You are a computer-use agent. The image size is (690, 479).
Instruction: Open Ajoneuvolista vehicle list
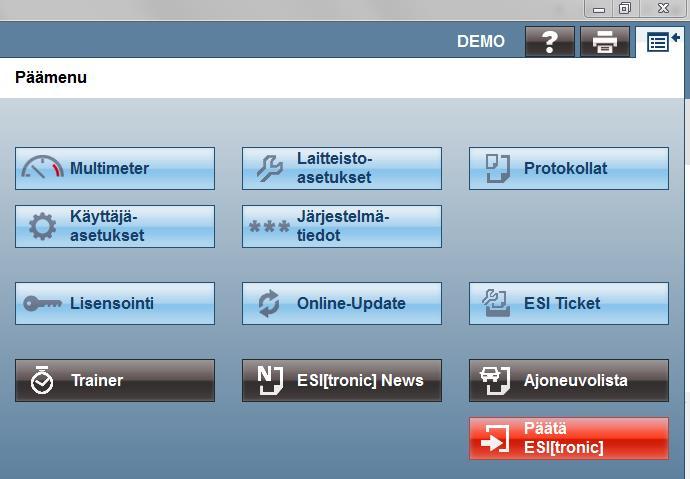coord(569,380)
